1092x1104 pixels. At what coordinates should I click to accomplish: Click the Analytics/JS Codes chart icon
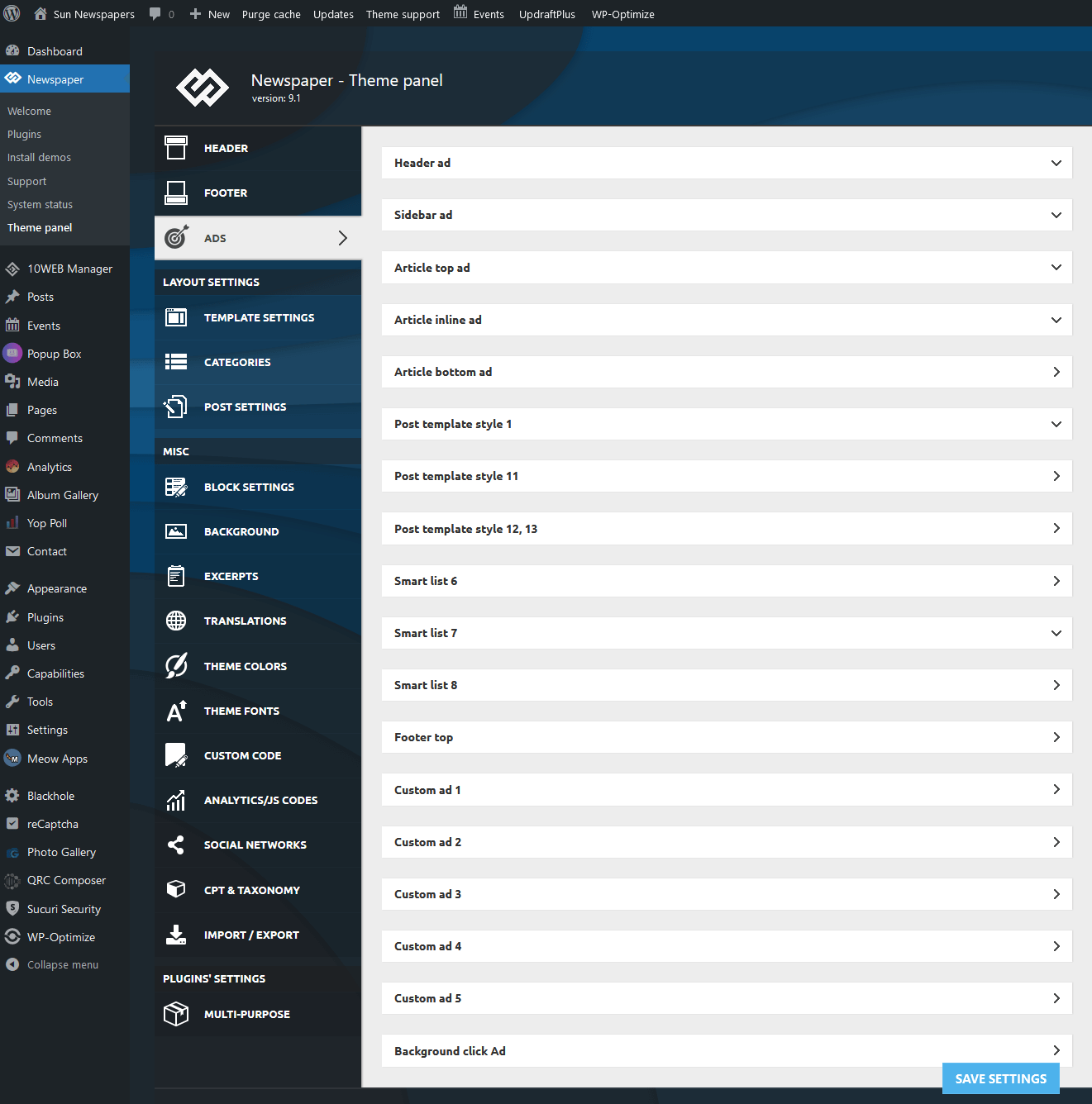point(176,800)
